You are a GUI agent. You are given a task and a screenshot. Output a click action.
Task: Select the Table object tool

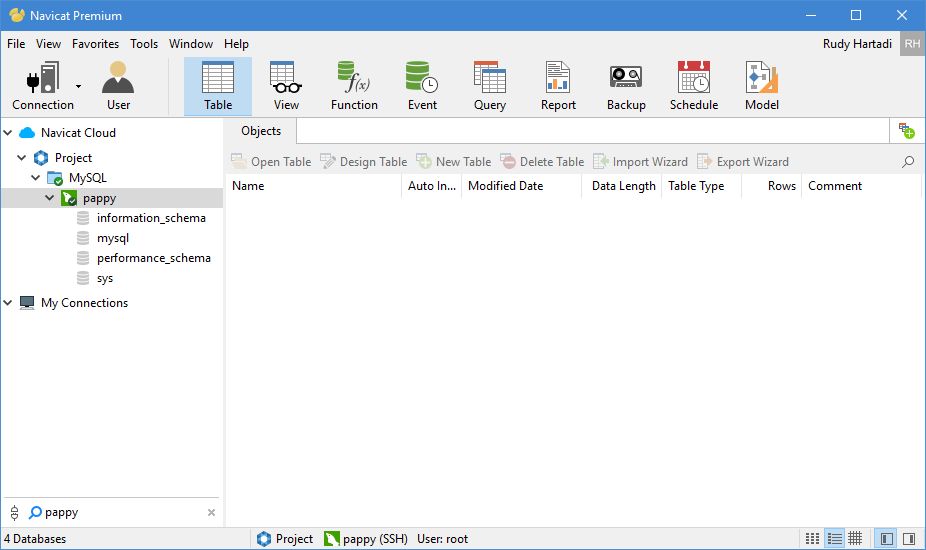pyautogui.click(x=218, y=86)
